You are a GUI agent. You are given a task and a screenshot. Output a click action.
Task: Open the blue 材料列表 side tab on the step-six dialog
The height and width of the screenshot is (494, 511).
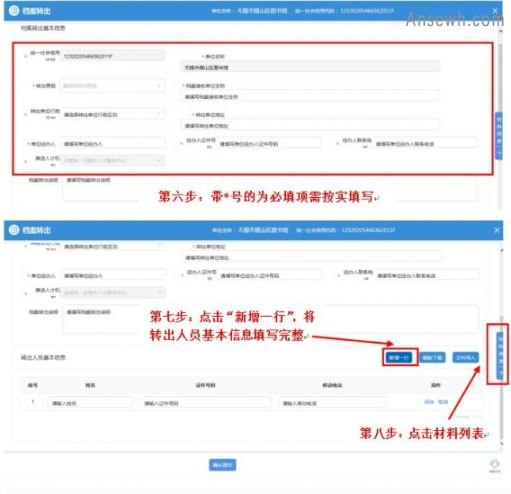(x=499, y=136)
